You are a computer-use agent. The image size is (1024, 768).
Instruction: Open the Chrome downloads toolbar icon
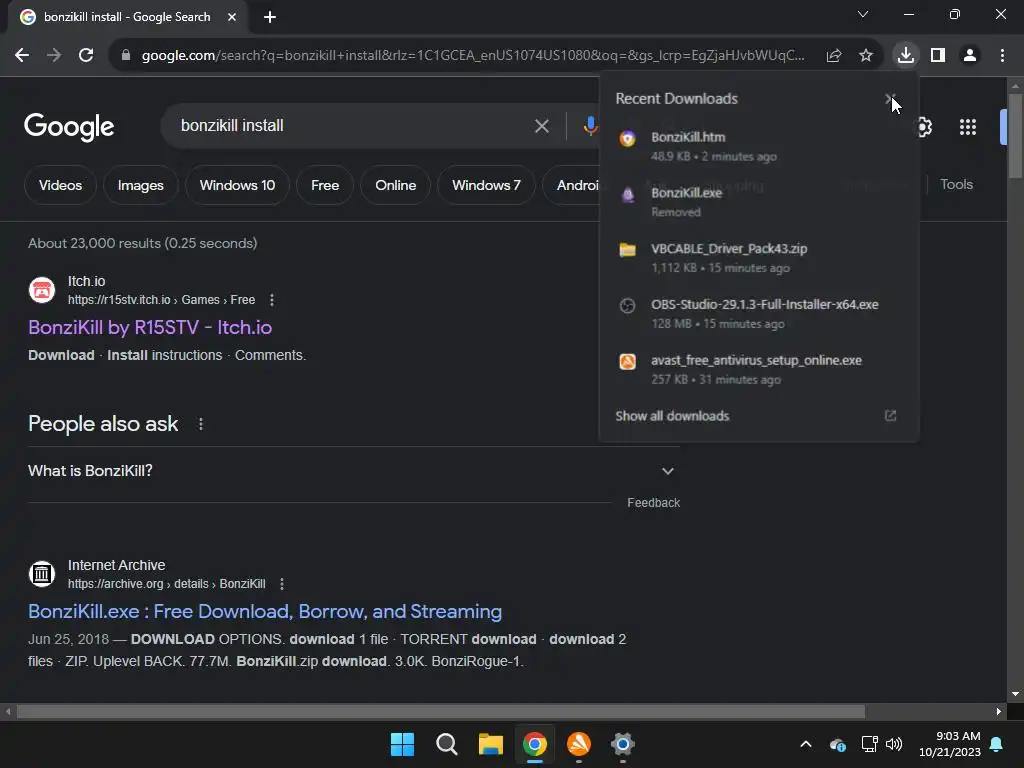click(x=906, y=55)
